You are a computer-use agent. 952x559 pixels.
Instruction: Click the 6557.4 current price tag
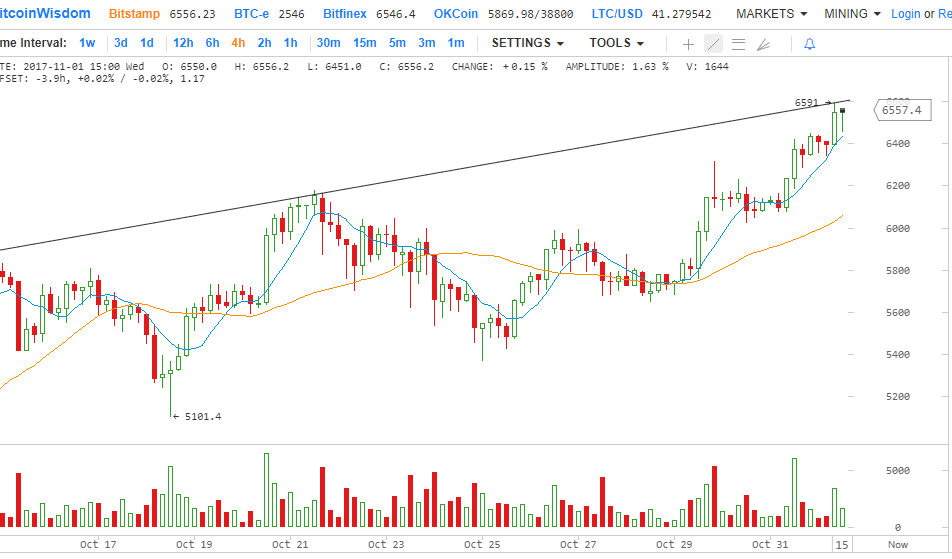coord(902,110)
